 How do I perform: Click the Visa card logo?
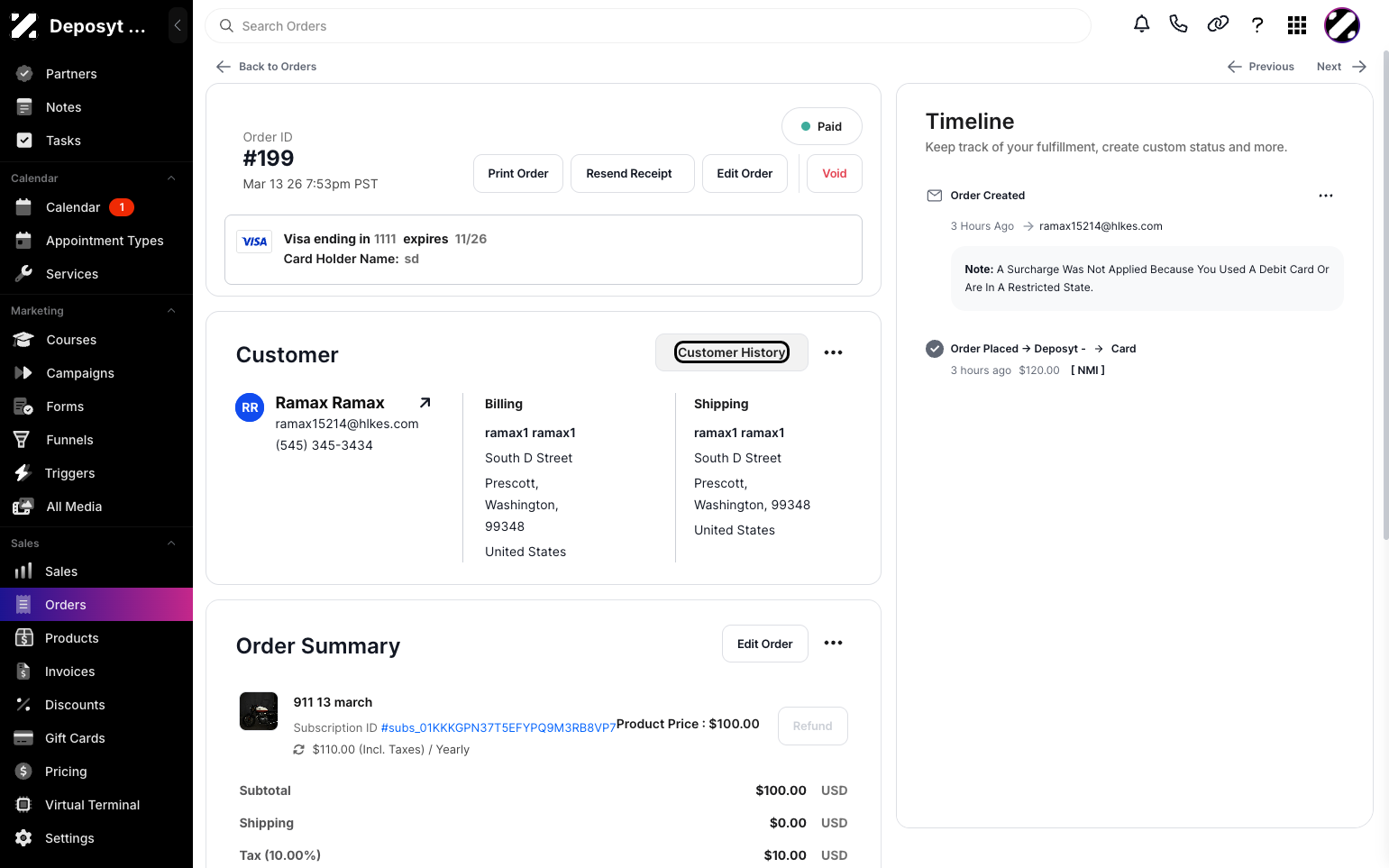coord(254,242)
